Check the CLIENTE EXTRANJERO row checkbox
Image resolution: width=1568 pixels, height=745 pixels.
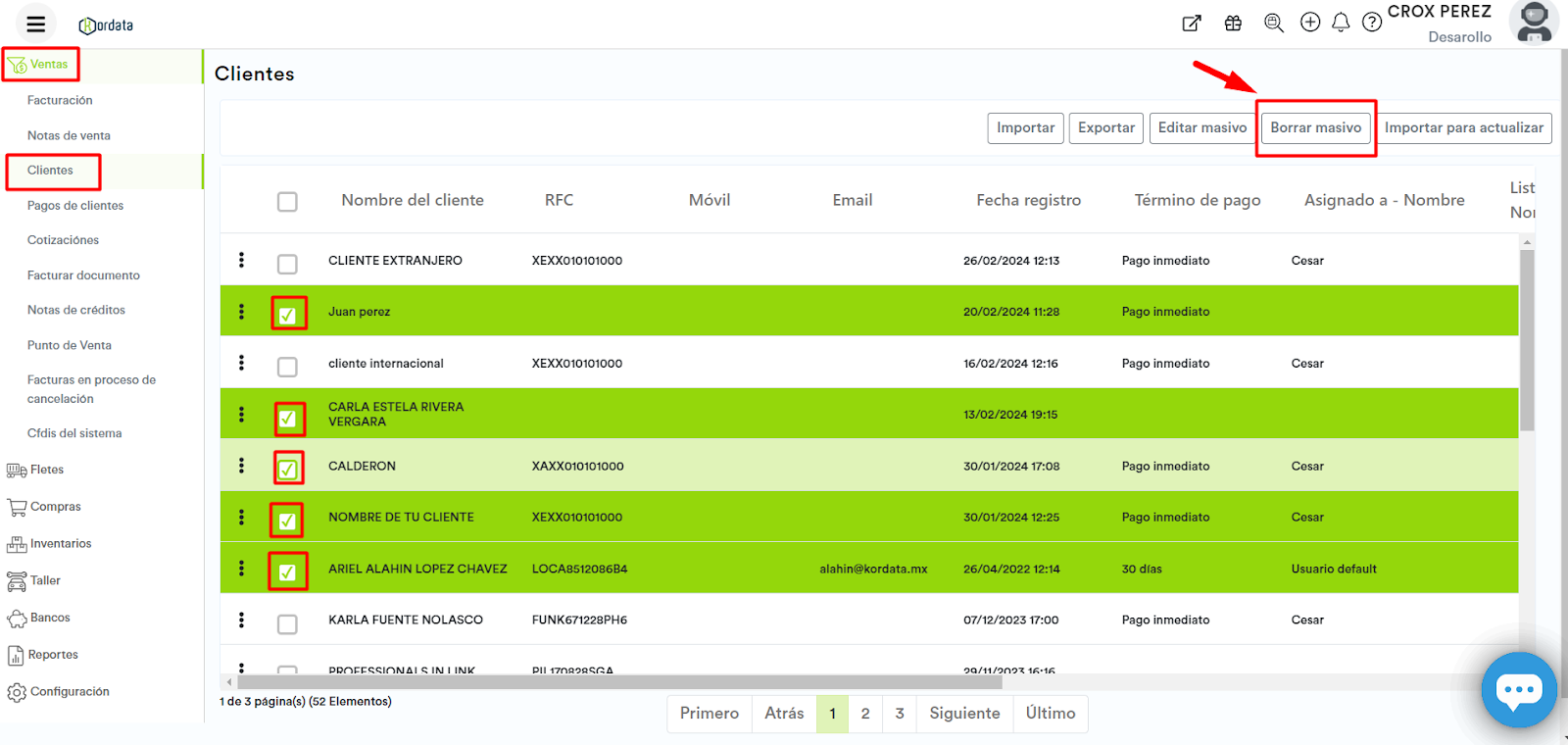click(x=287, y=264)
